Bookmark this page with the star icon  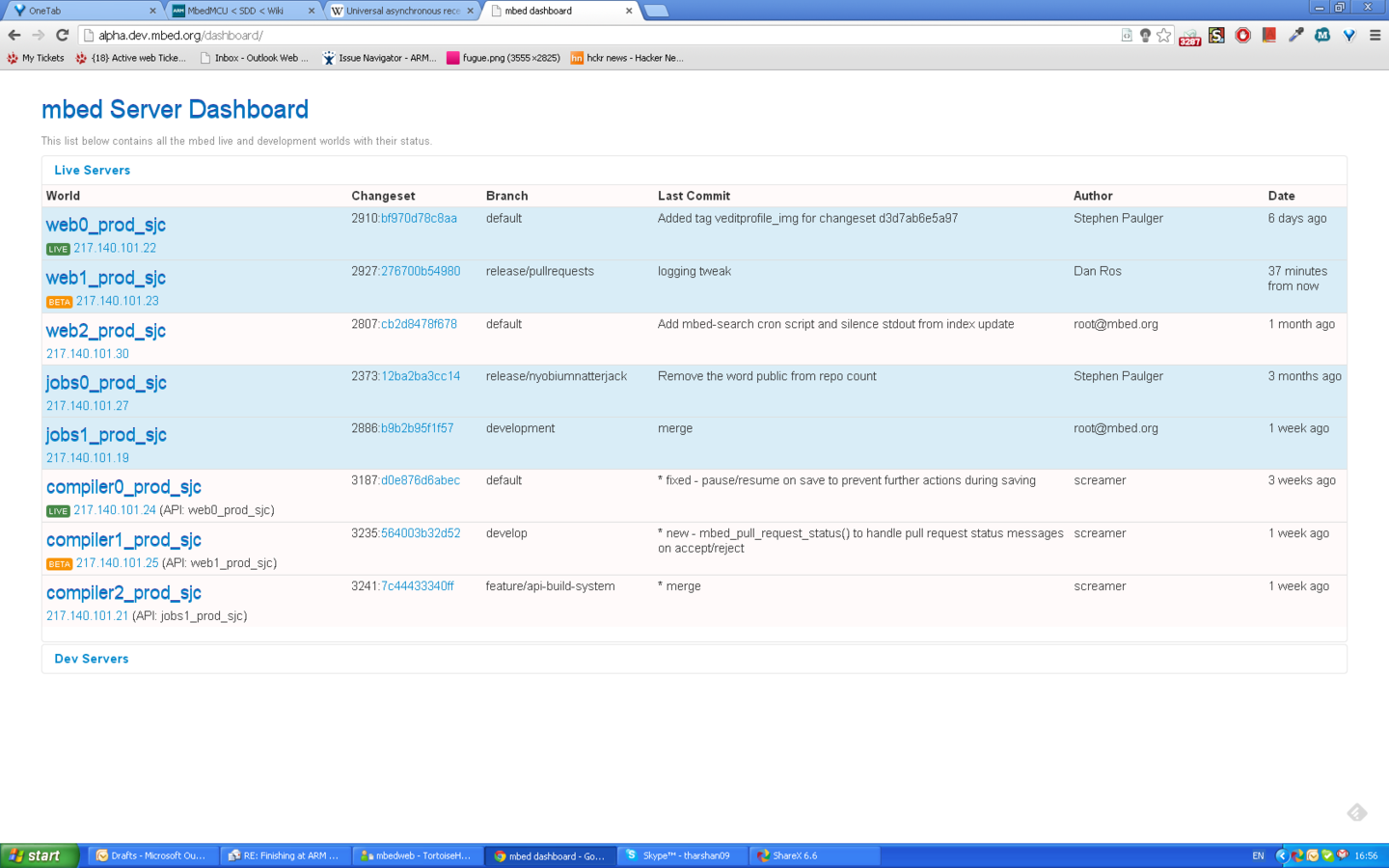coord(1164,35)
